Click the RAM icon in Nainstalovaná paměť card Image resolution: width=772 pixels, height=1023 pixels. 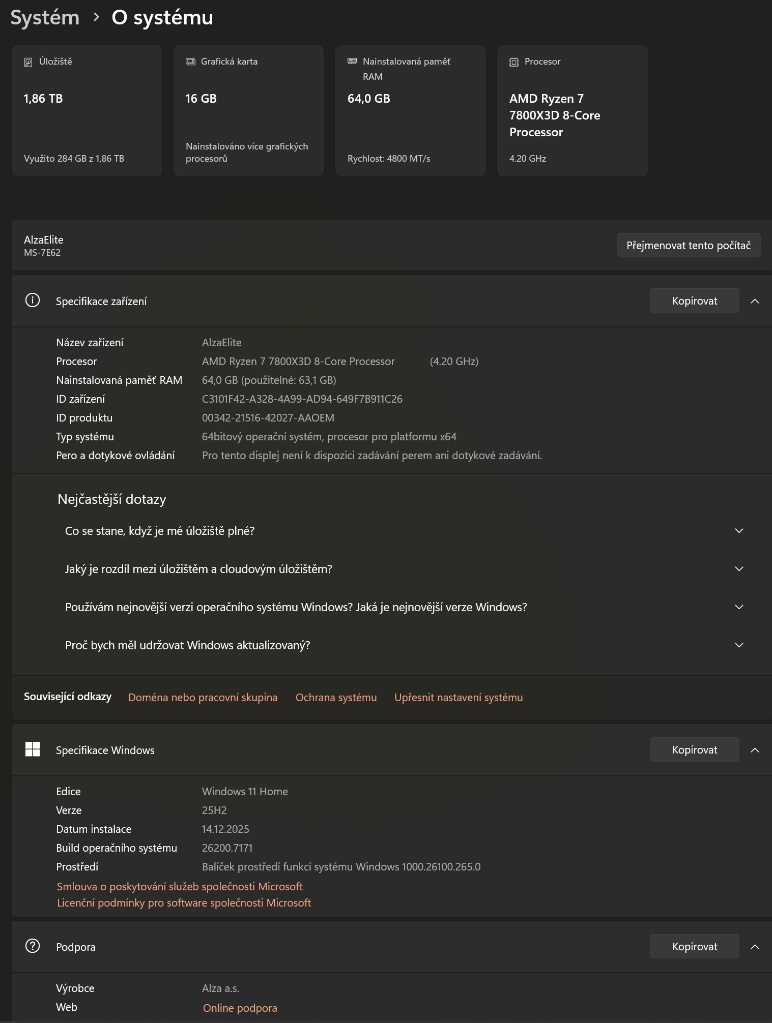pyautogui.click(x=352, y=62)
